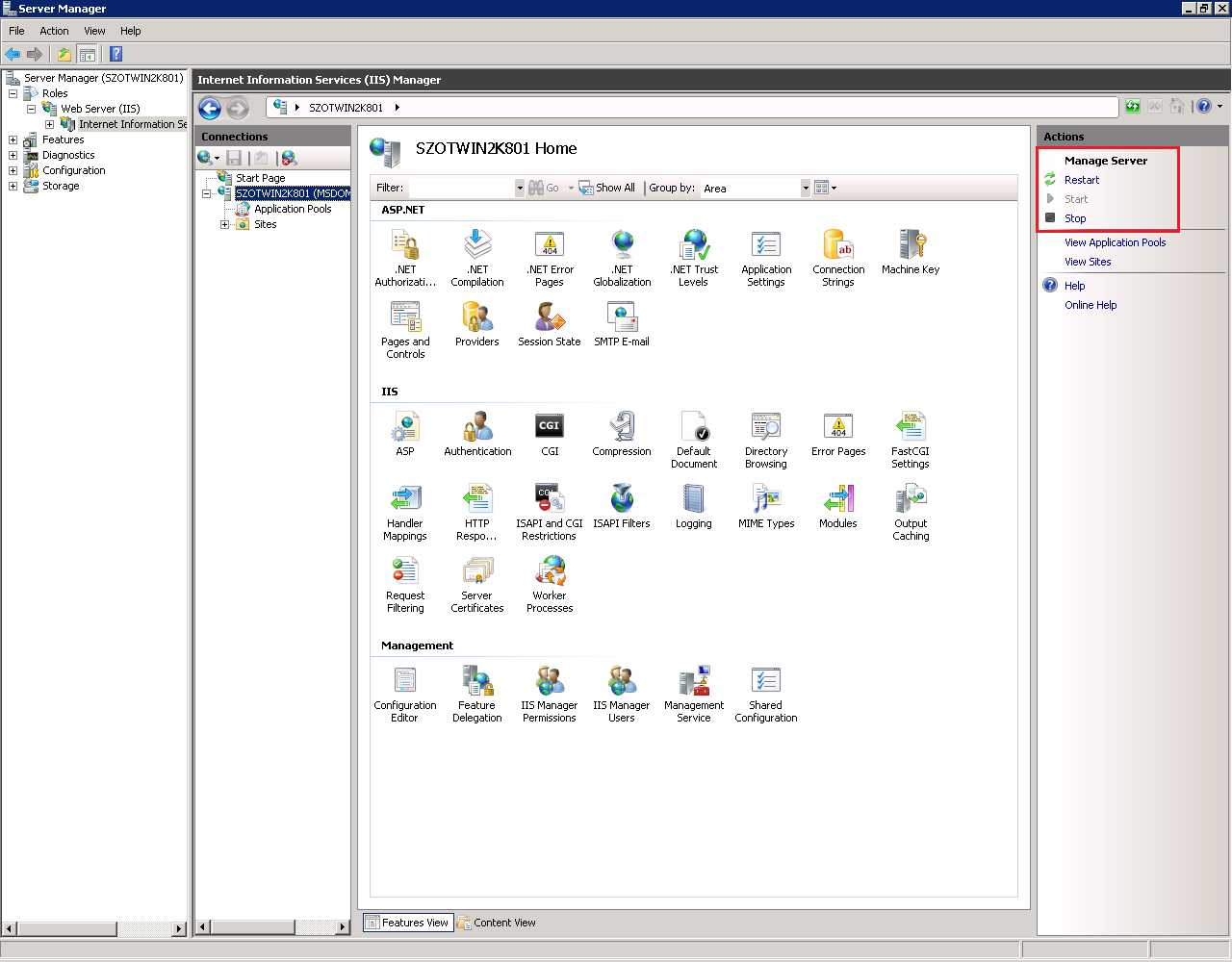Open MIME Types feature

[x=766, y=505]
